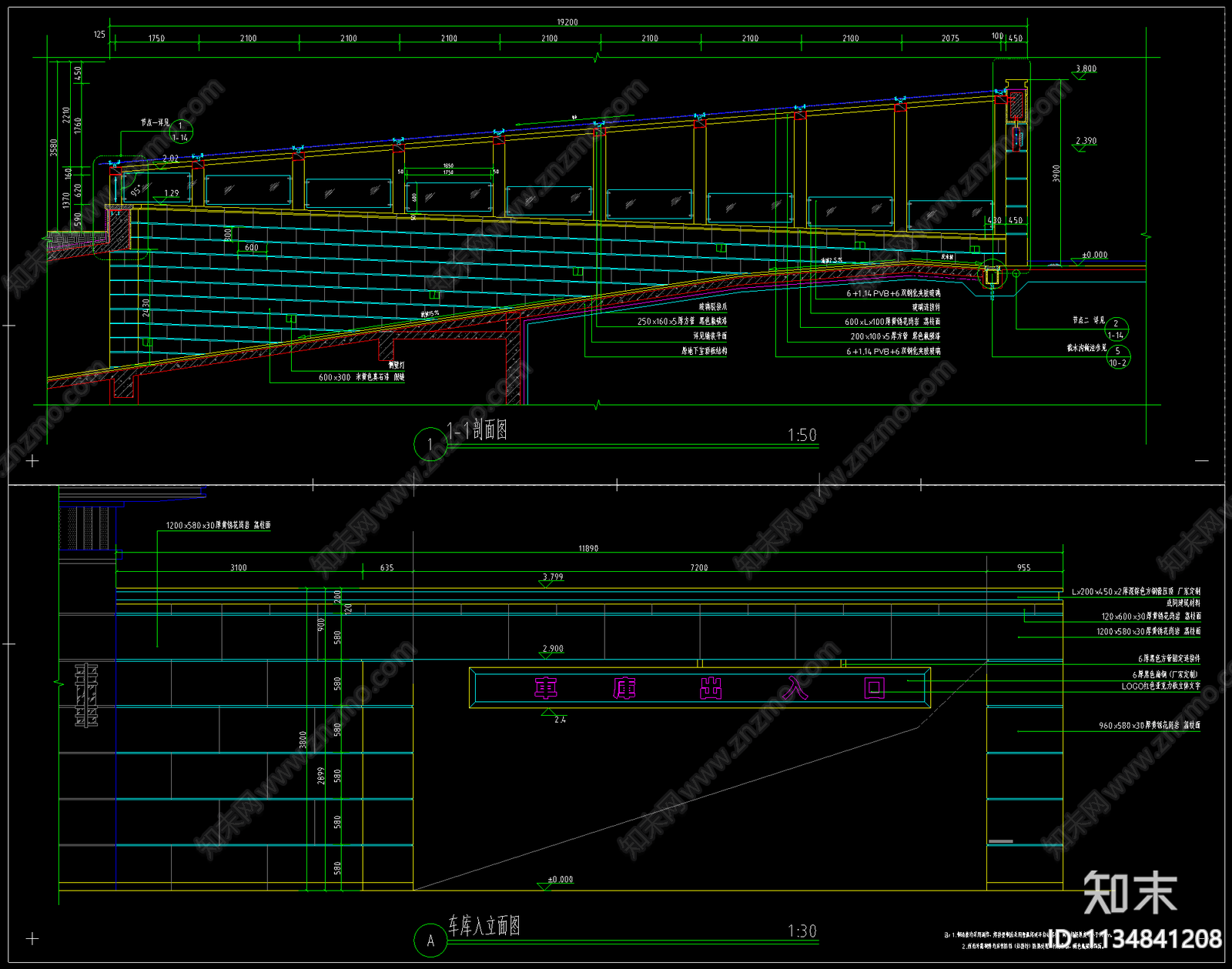Click the magenta 出 sign character

pyautogui.click(x=711, y=688)
